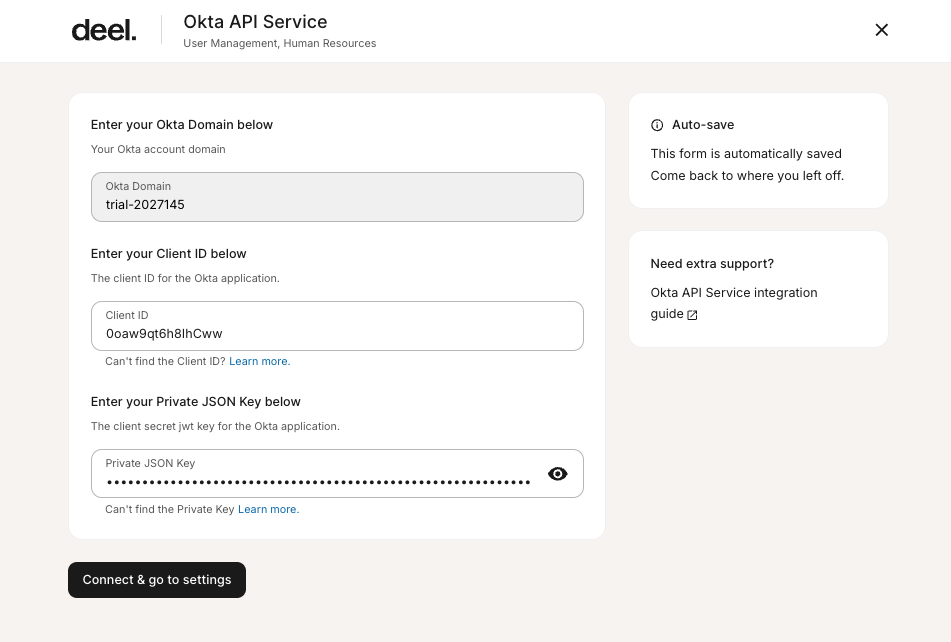Click 'Enter your Private JSON Key below' heading
951x642 pixels.
pyautogui.click(x=195, y=402)
